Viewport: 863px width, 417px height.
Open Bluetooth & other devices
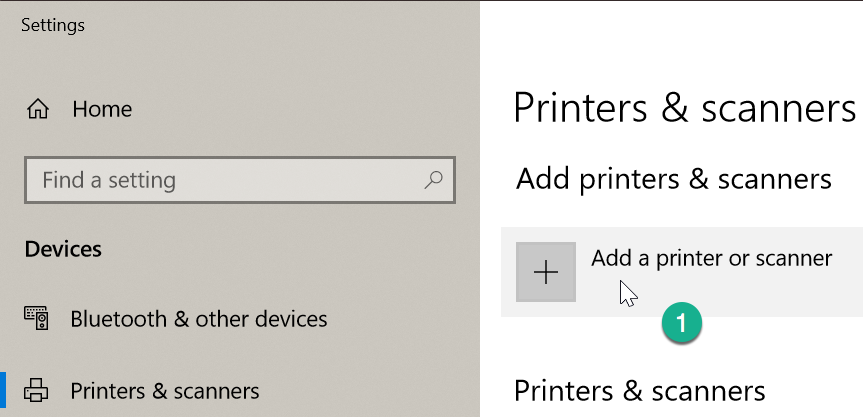pos(199,319)
